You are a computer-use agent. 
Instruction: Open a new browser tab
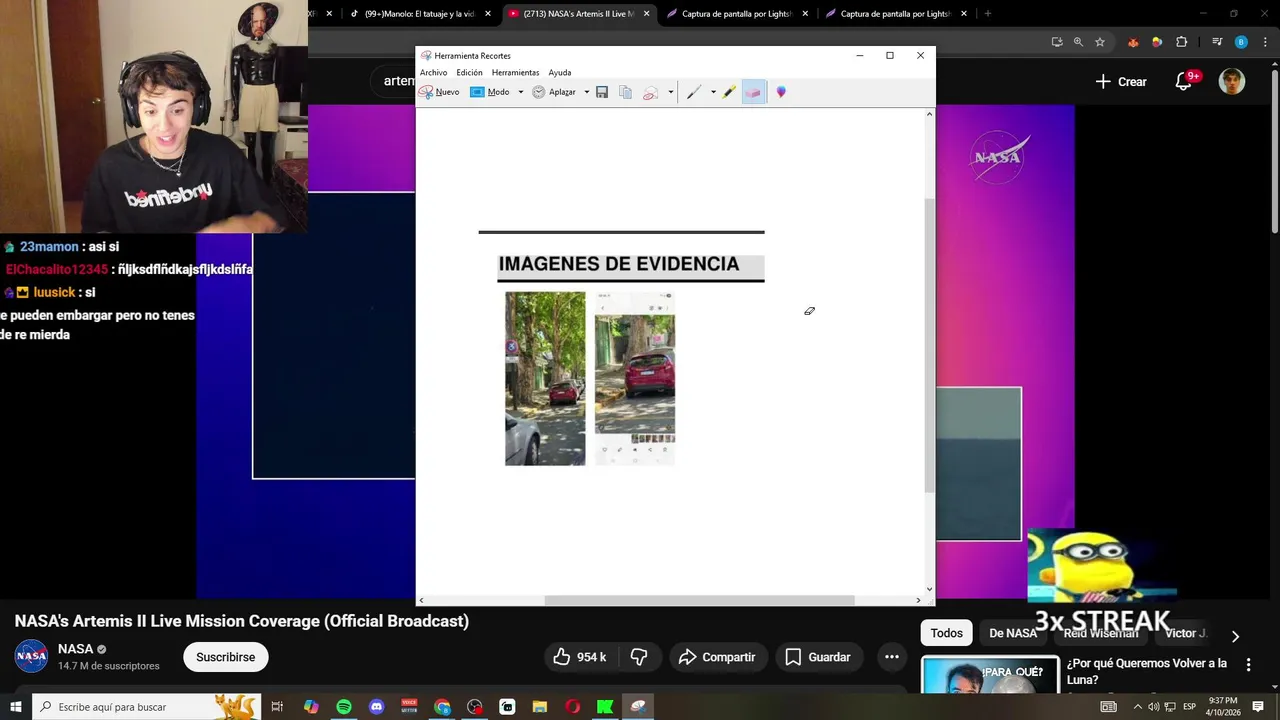(988, 14)
